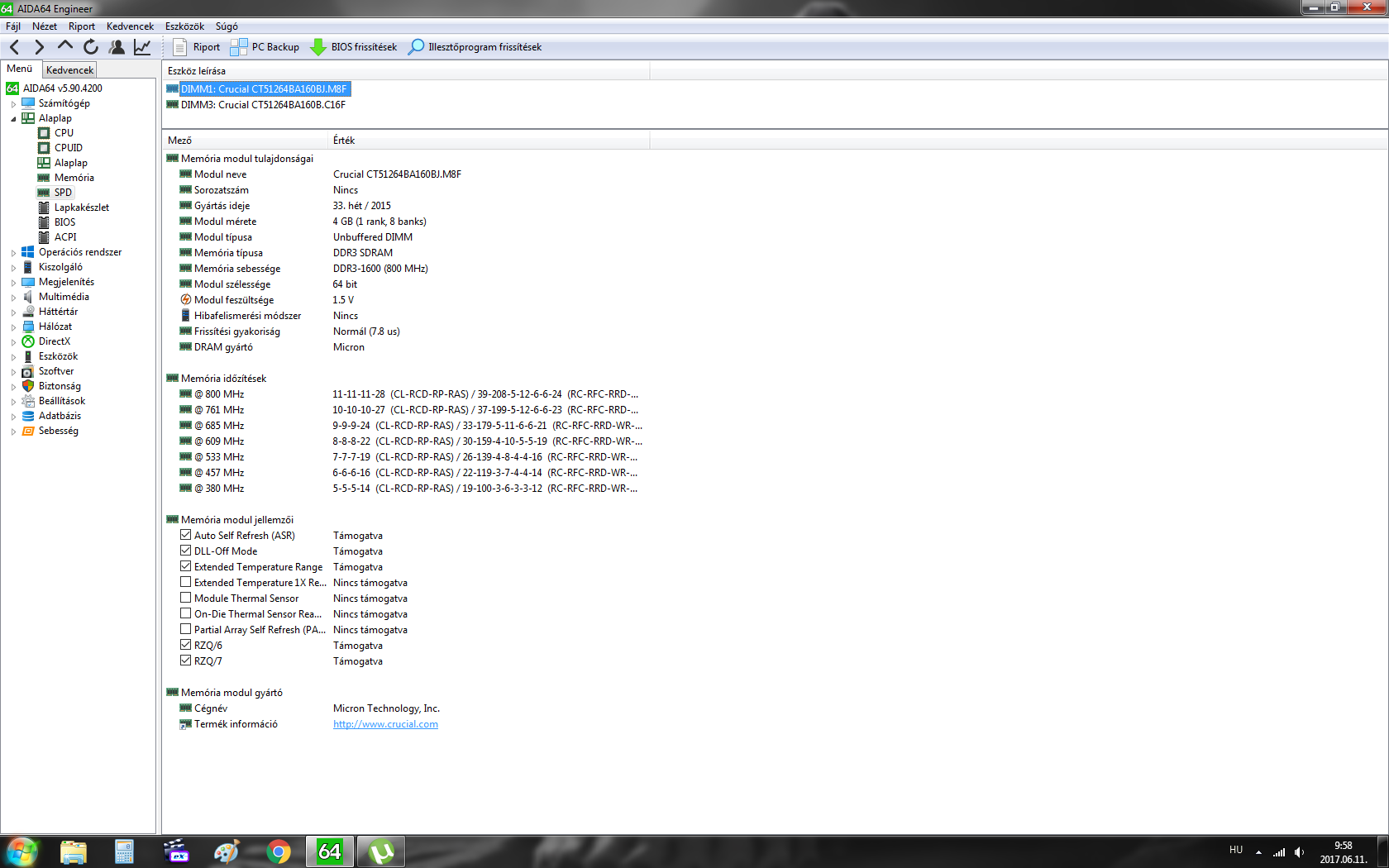This screenshot has height=868, width=1389.
Task: Select DIMM1 Crucial CT51264BA160BJ.M8F device
Action: click(264, 88)
